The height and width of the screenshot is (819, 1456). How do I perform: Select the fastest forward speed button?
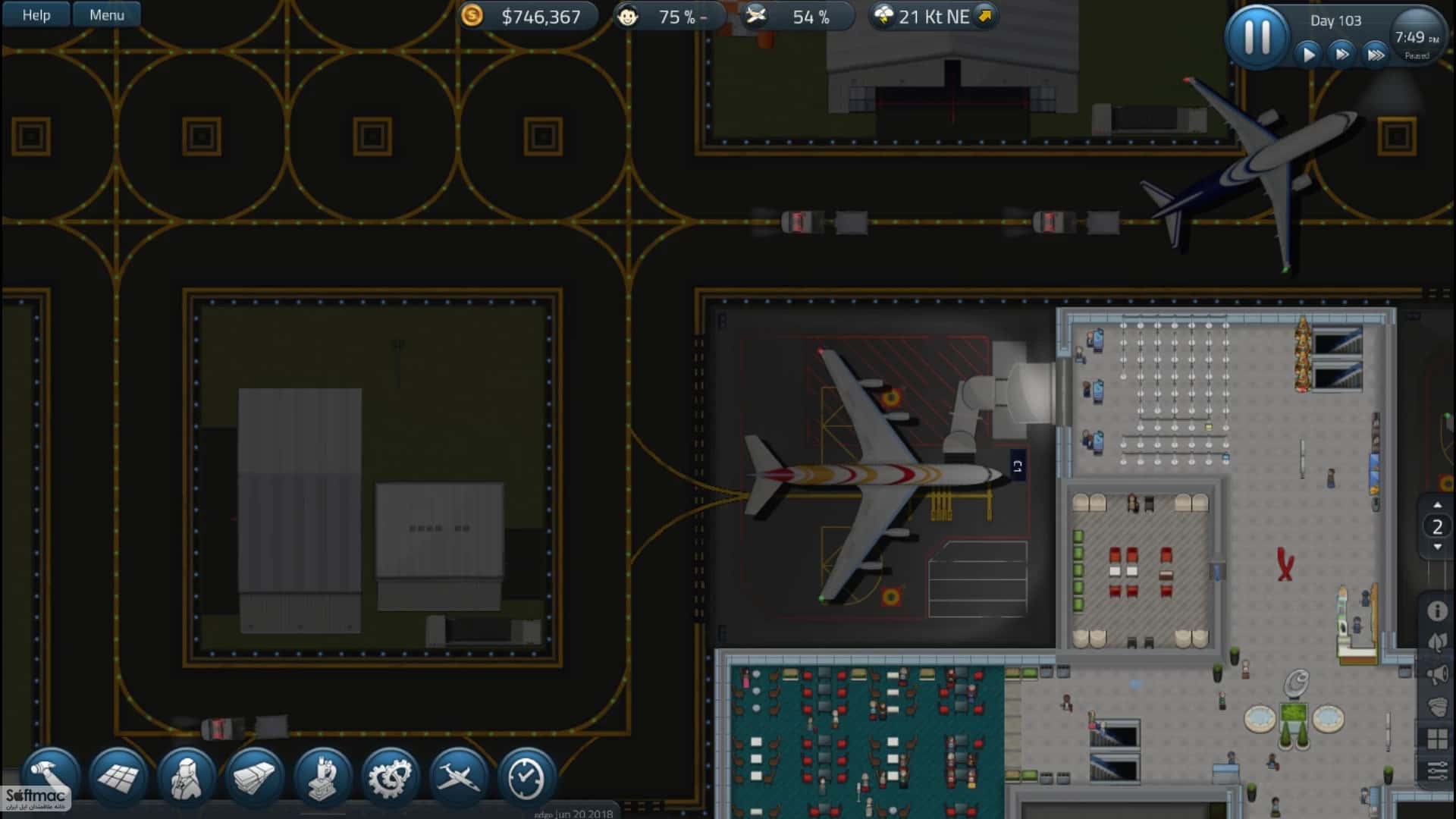pyautogui.click(x=1374, y=54)
